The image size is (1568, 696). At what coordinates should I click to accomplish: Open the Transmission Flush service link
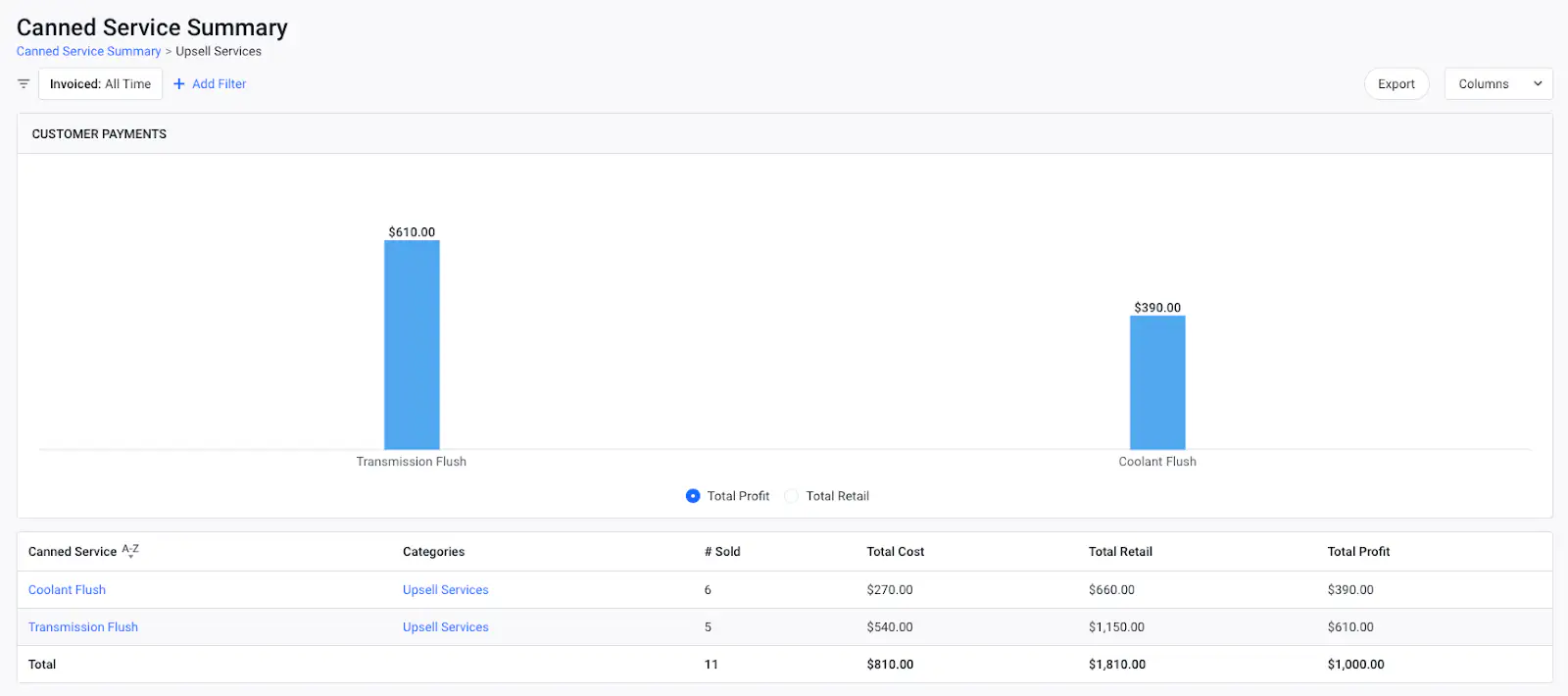pyautogui.click(x=83, y=627)
